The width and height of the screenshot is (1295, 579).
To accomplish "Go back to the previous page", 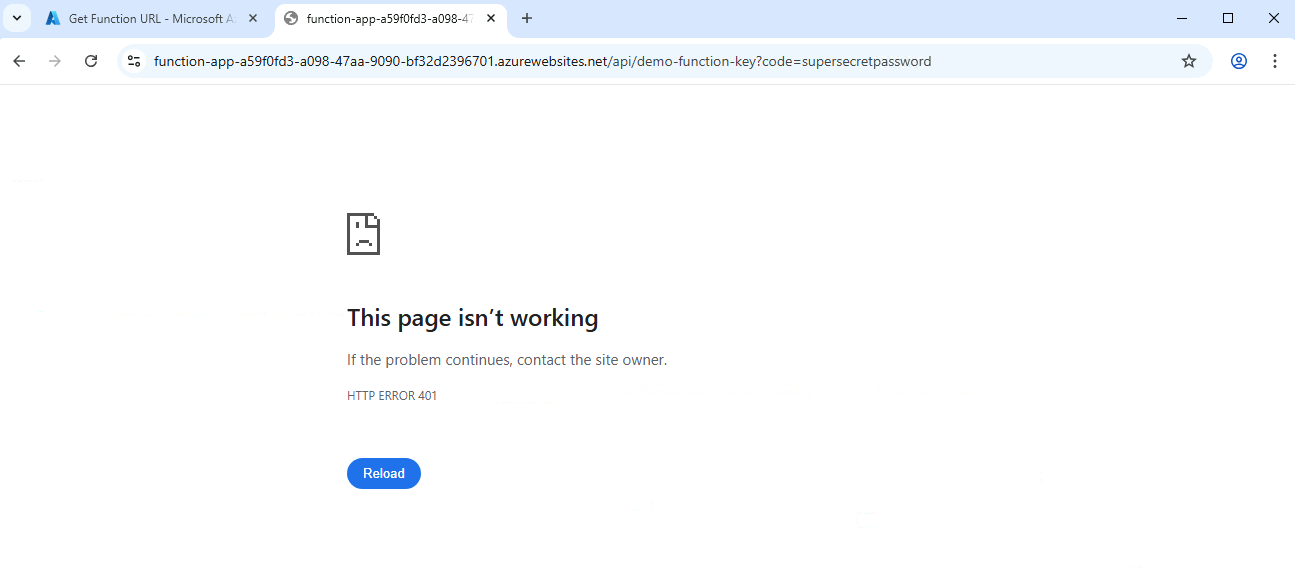I will [x=19, y=61].
